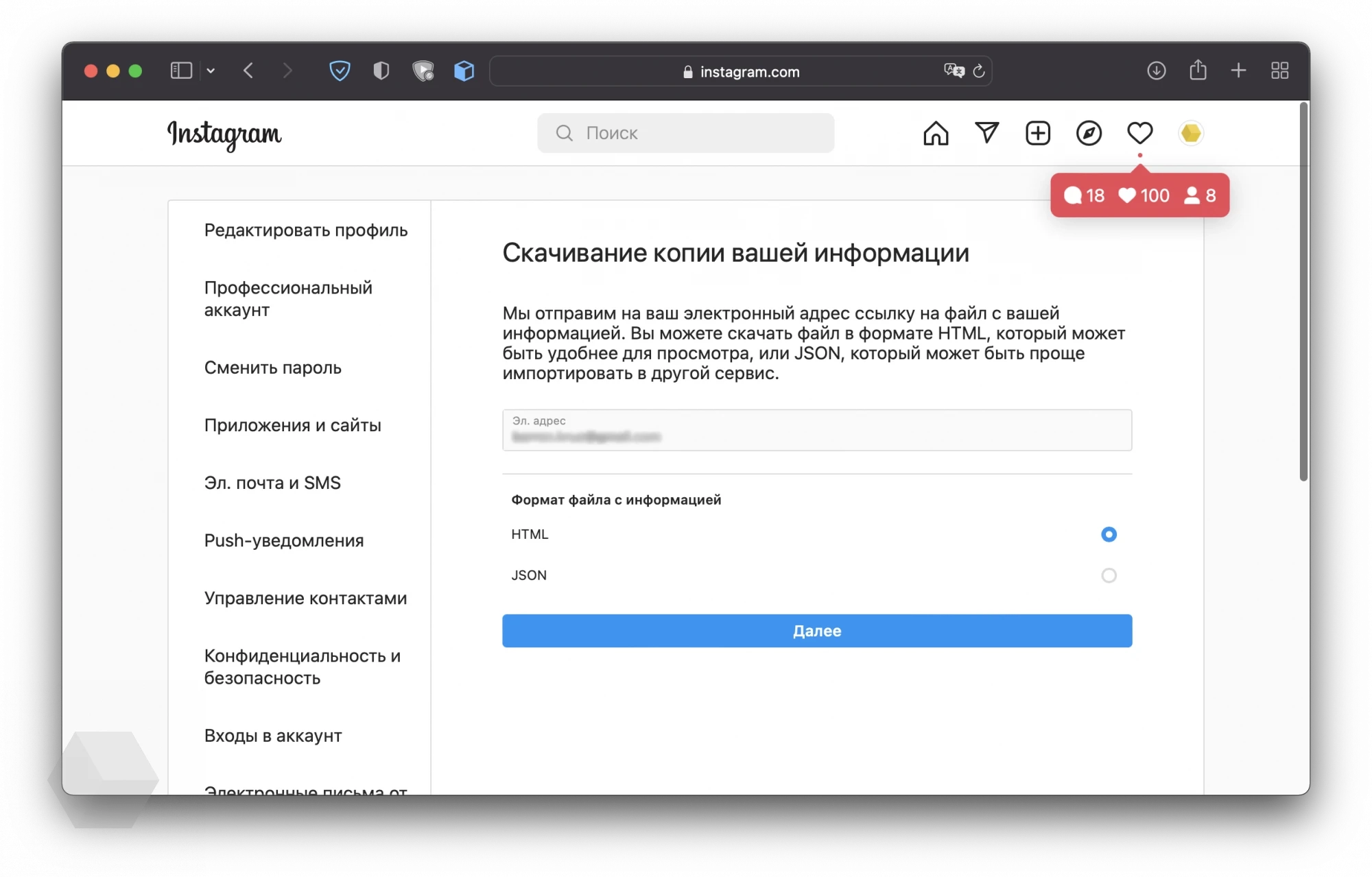This screenshot has width=1372, height=877.
Task: Open the Share menu in Safari
Action: coord(1198,70)
